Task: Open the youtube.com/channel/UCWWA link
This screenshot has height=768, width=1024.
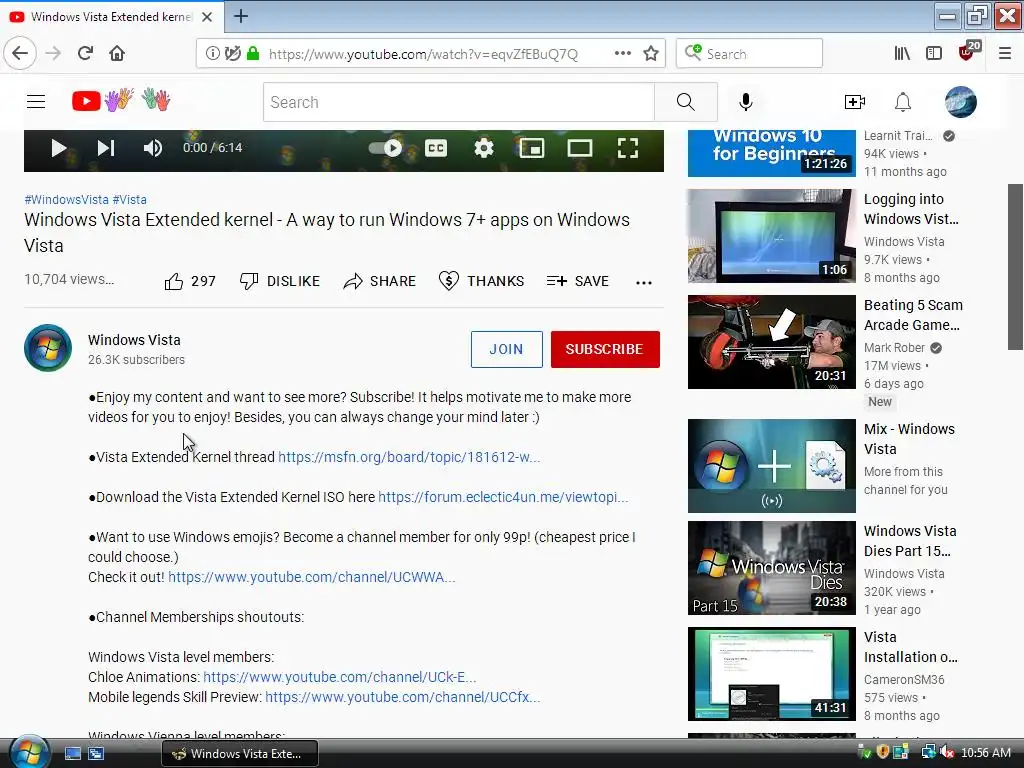Action: coord(312,577)
